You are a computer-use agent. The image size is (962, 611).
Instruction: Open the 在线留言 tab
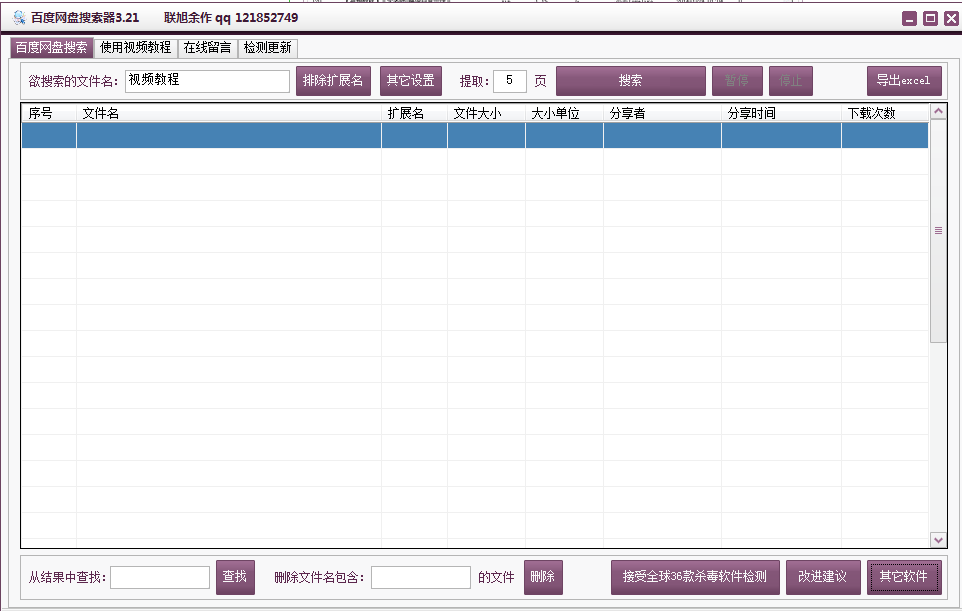207,48
